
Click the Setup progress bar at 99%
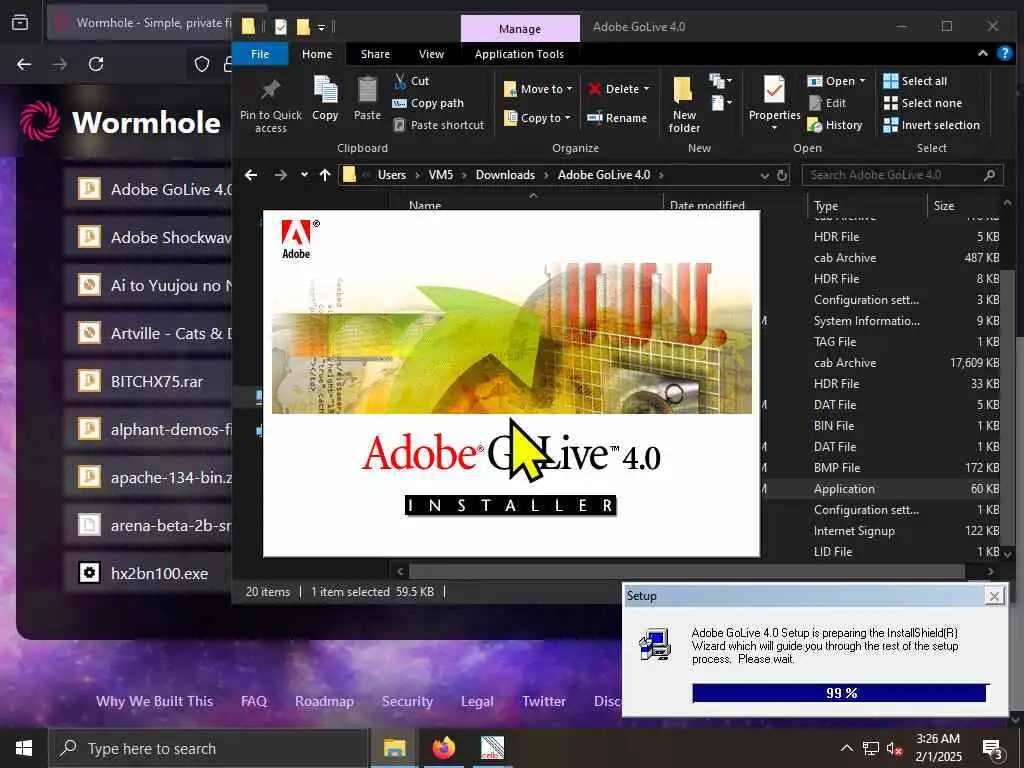click(x=840, y=693)
